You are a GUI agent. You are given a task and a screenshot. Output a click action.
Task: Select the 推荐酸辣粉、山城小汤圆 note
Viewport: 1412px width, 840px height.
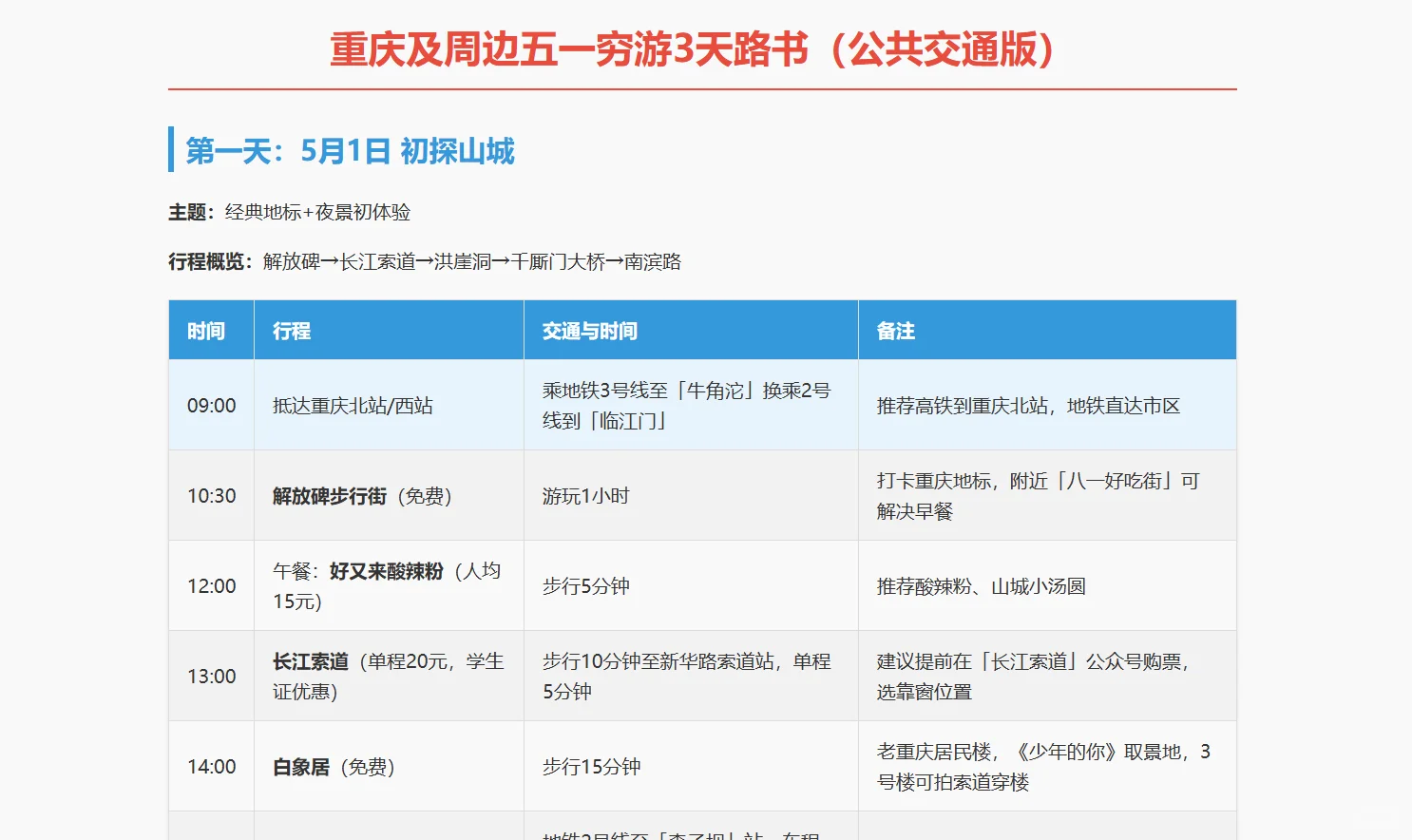tap(984, 585)
